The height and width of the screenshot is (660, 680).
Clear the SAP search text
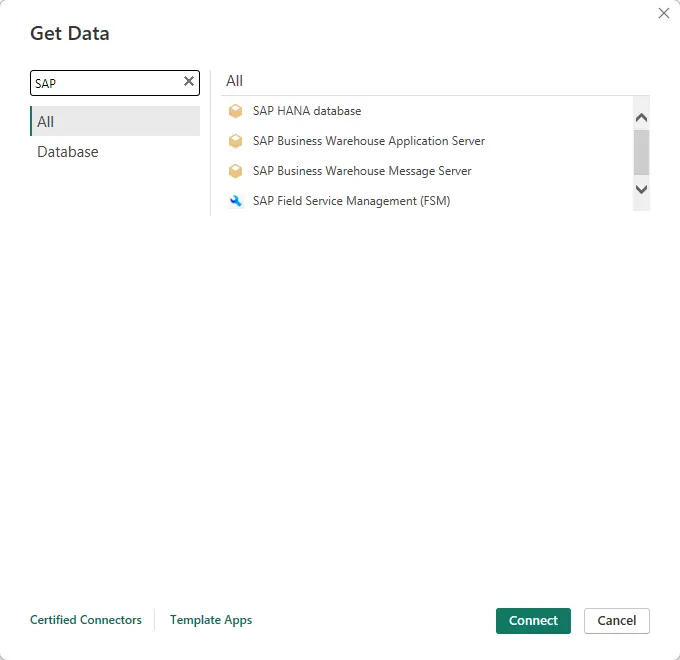pyautogui.click(x=189, y=81)
